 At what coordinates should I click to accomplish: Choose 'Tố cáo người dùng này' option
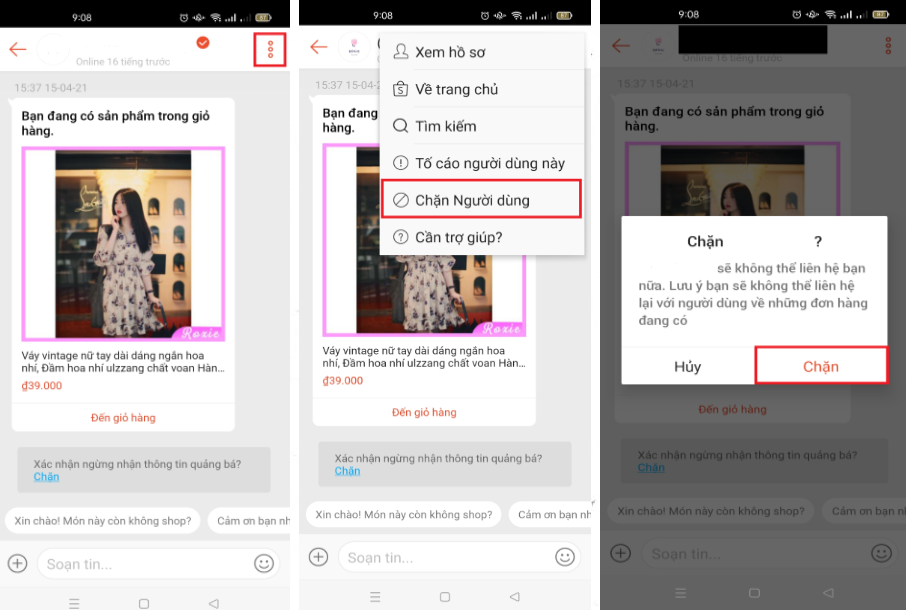point(489,163)
